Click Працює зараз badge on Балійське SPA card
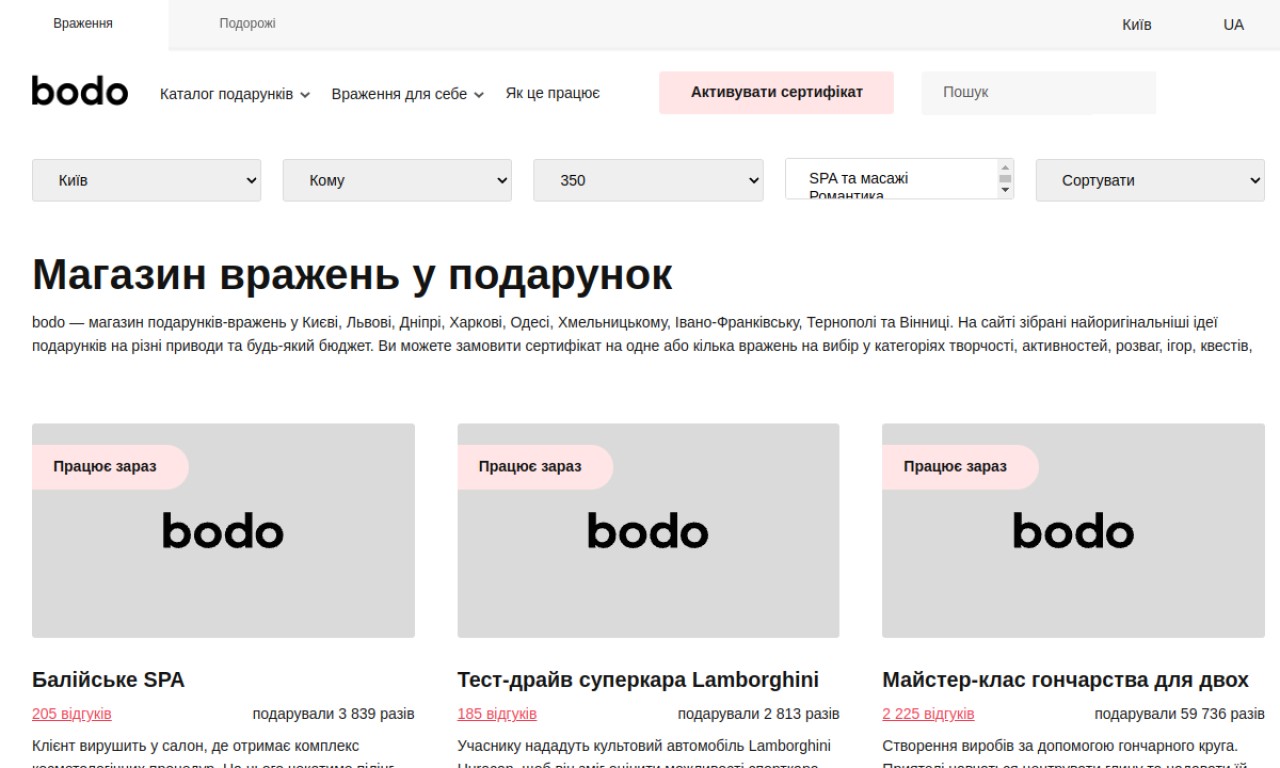 (x=110, y=467)
